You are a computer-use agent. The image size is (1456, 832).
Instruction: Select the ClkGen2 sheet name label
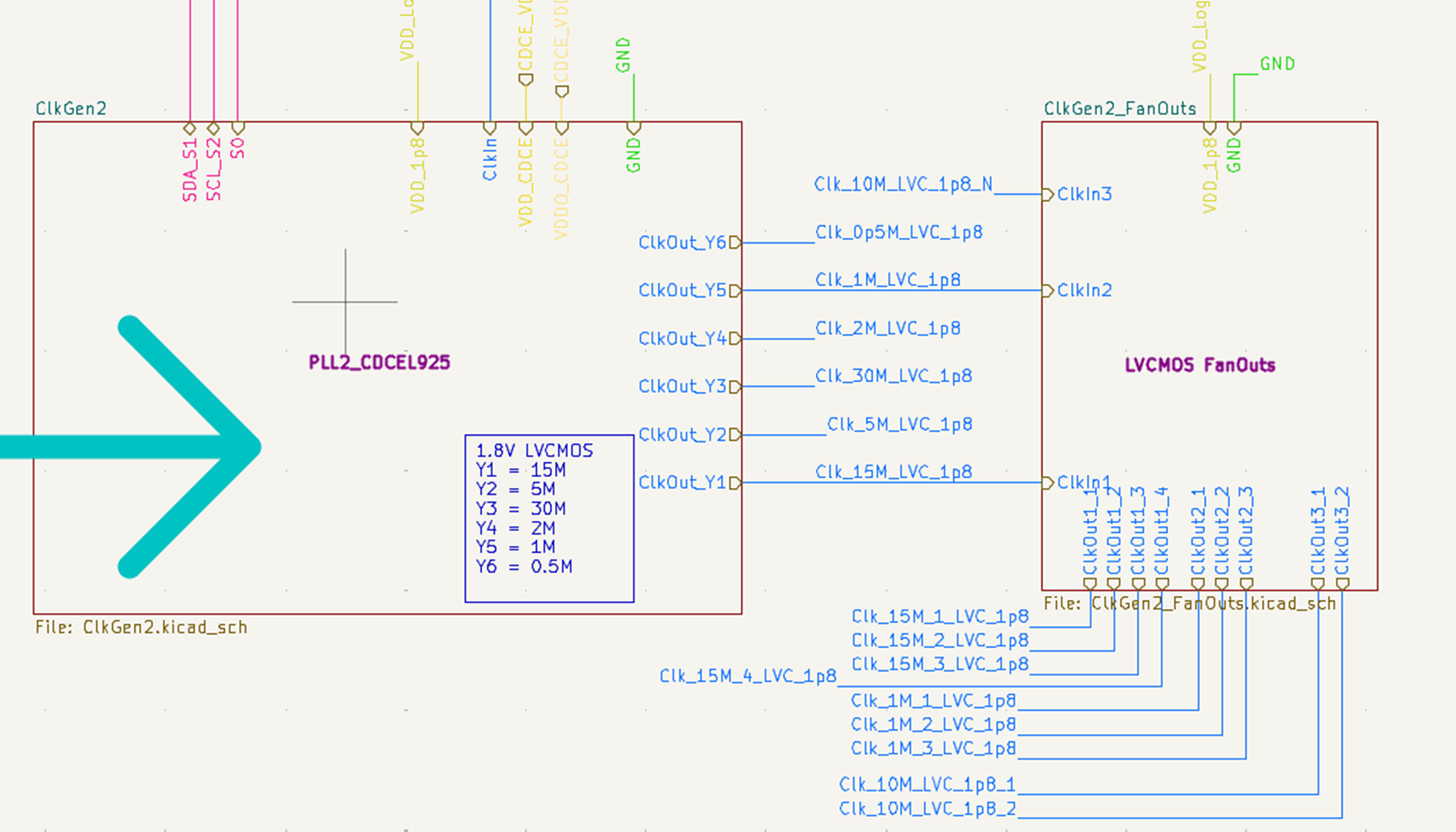pos(71,109)
